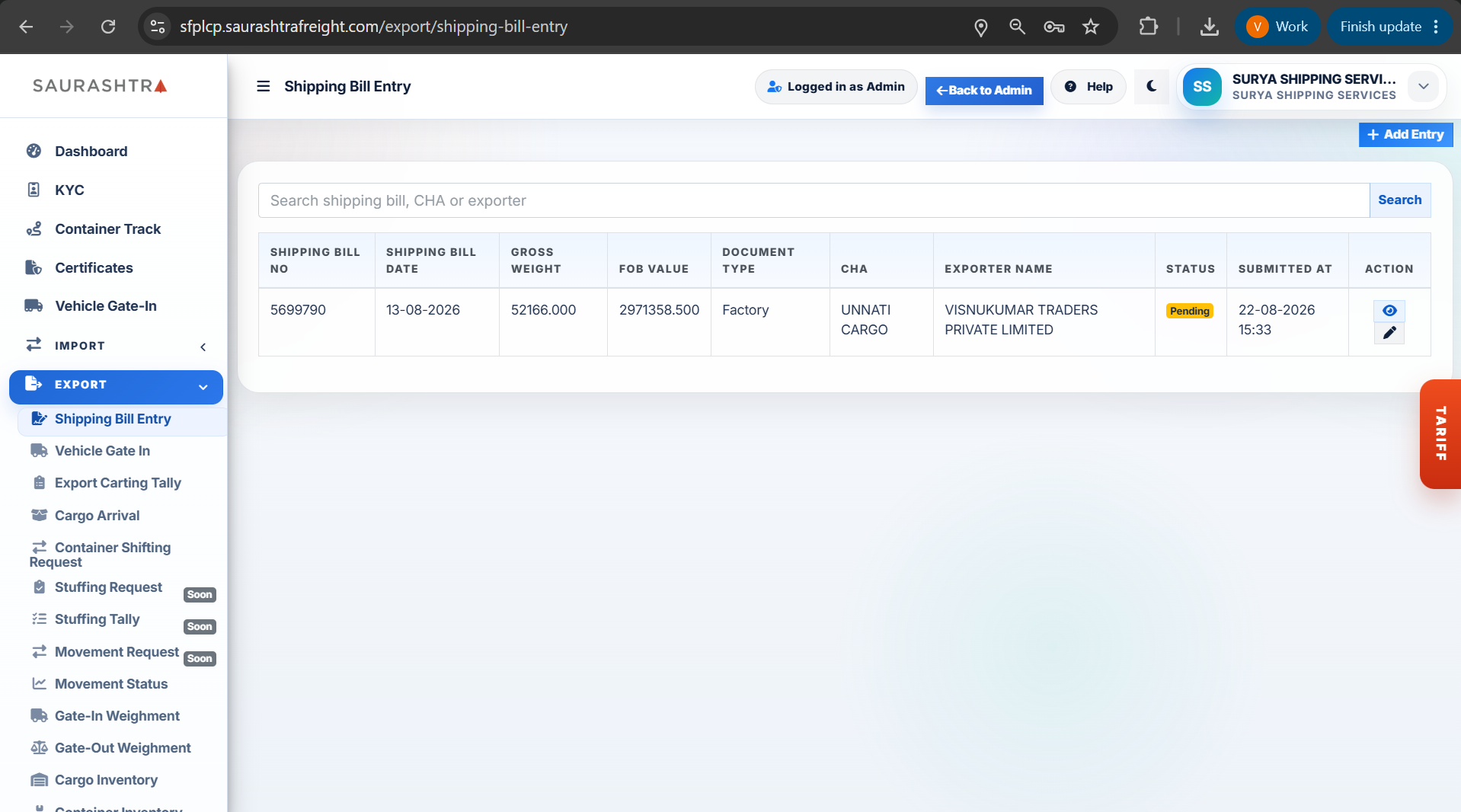The image size is (1461, 812).
Task: Click the browser address bar URL
Action: pyautogui.click(x=373, y=27)
